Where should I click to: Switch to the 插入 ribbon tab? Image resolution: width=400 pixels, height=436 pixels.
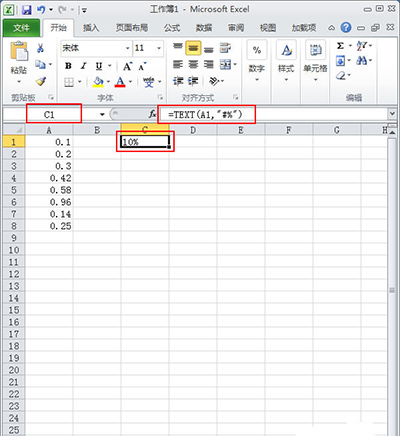click(x=91, y=28)
